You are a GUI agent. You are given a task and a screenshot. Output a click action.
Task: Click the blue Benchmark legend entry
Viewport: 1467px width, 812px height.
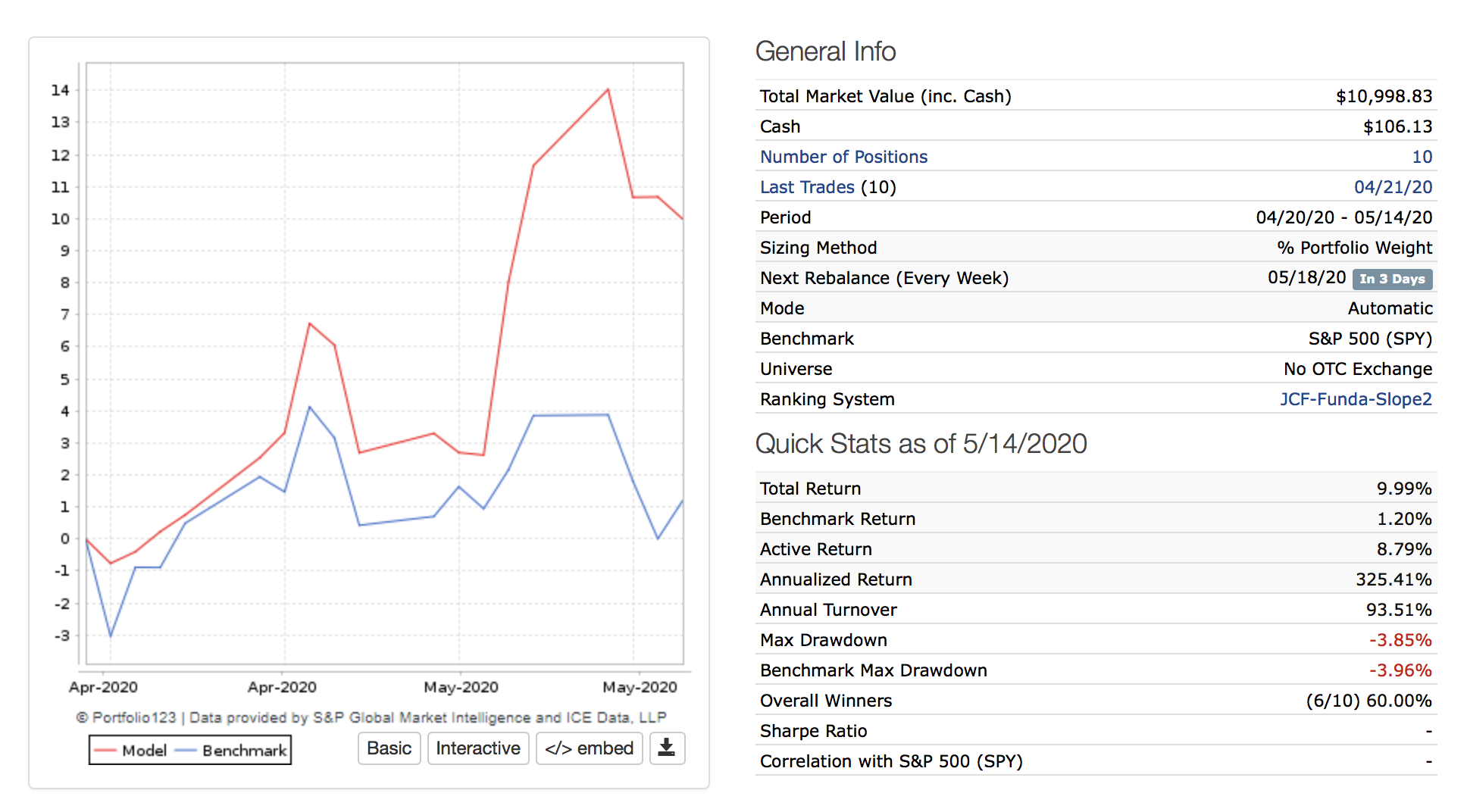click(x=232, y=751)
